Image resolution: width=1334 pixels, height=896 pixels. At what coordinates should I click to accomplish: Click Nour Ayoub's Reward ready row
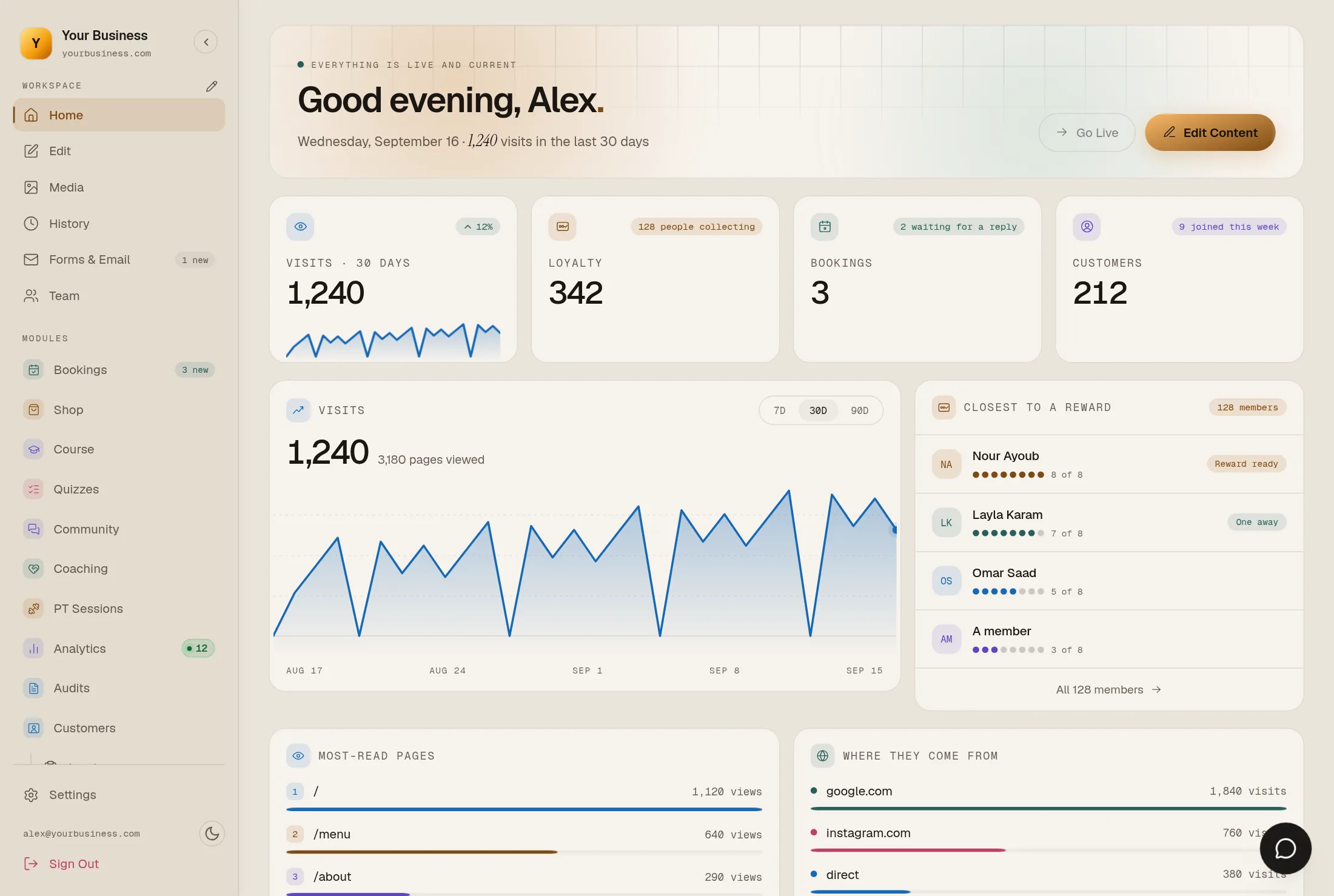(1109, 464)
